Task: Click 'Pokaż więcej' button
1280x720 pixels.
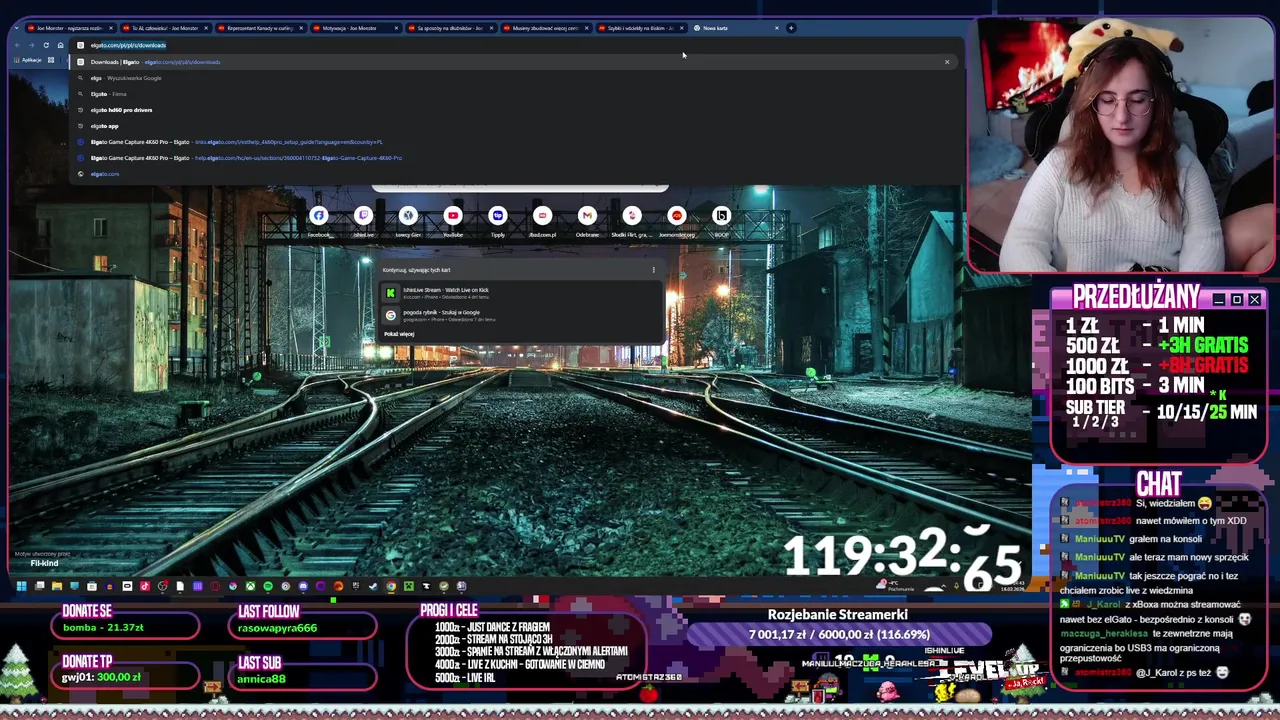Action: pos(399,334)
